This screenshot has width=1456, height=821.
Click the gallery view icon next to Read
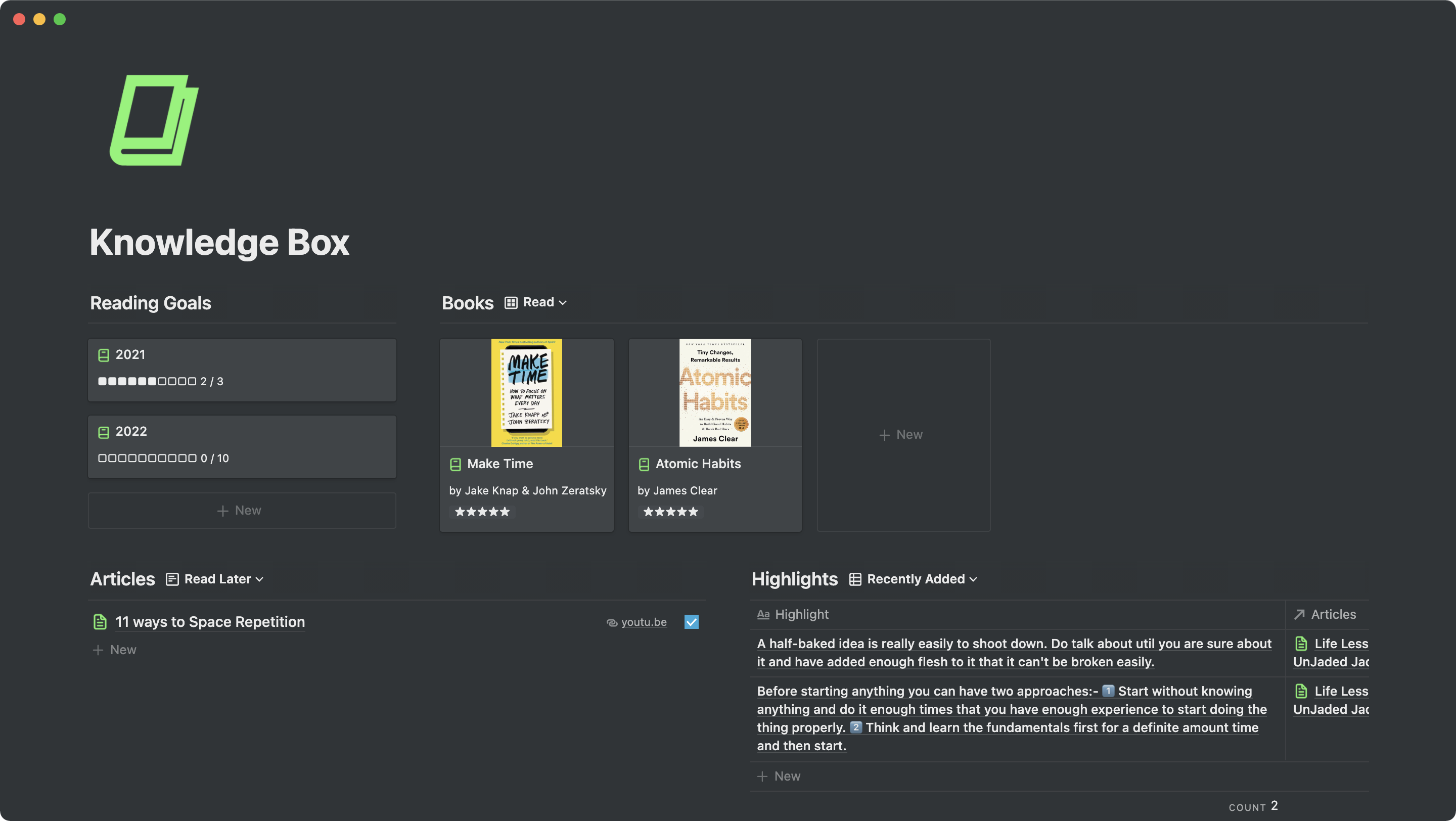pos(511,303)
